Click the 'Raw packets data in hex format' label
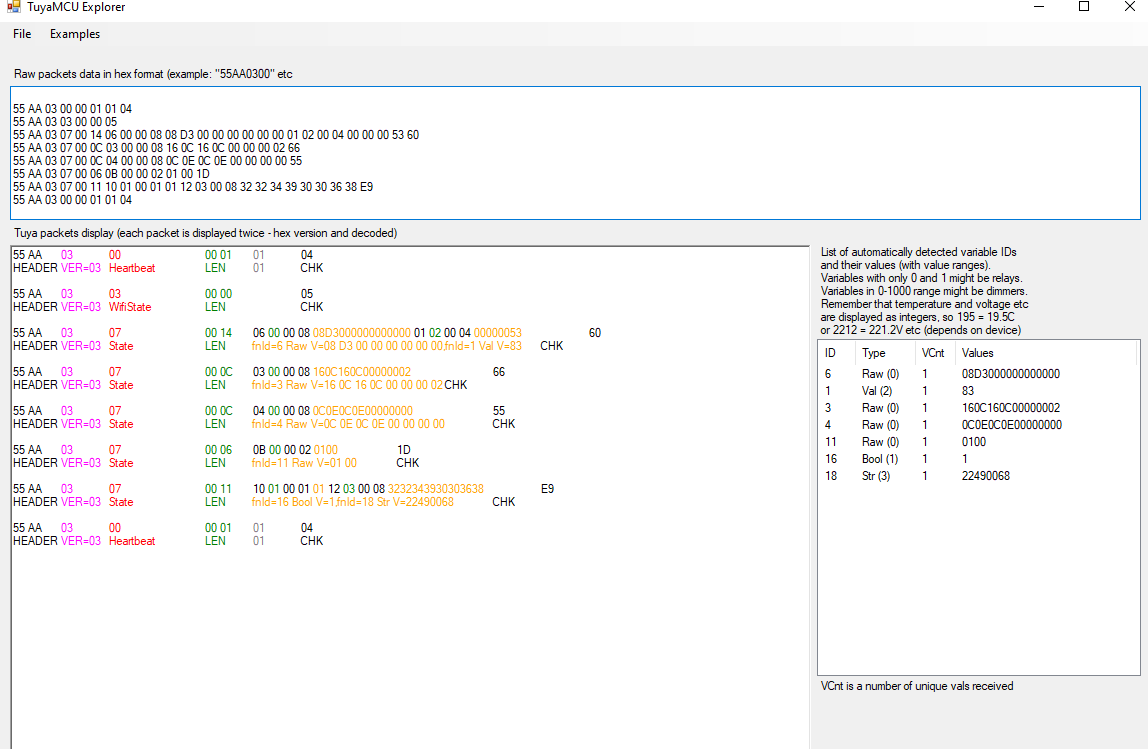 (153, 74)
